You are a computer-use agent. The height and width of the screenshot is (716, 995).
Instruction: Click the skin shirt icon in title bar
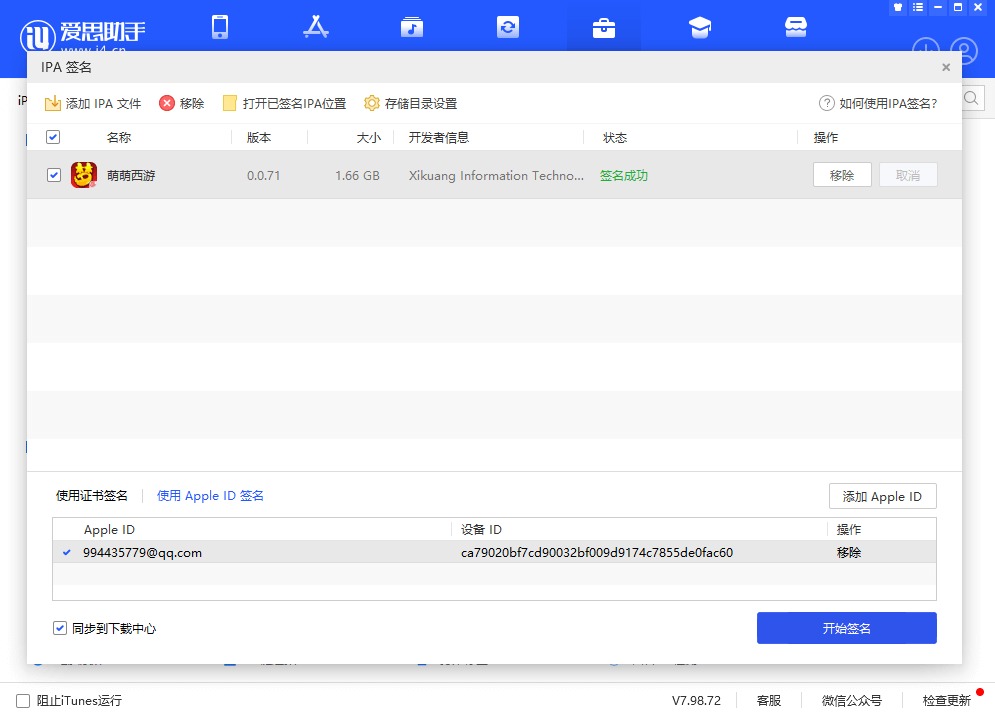point(898,8)
